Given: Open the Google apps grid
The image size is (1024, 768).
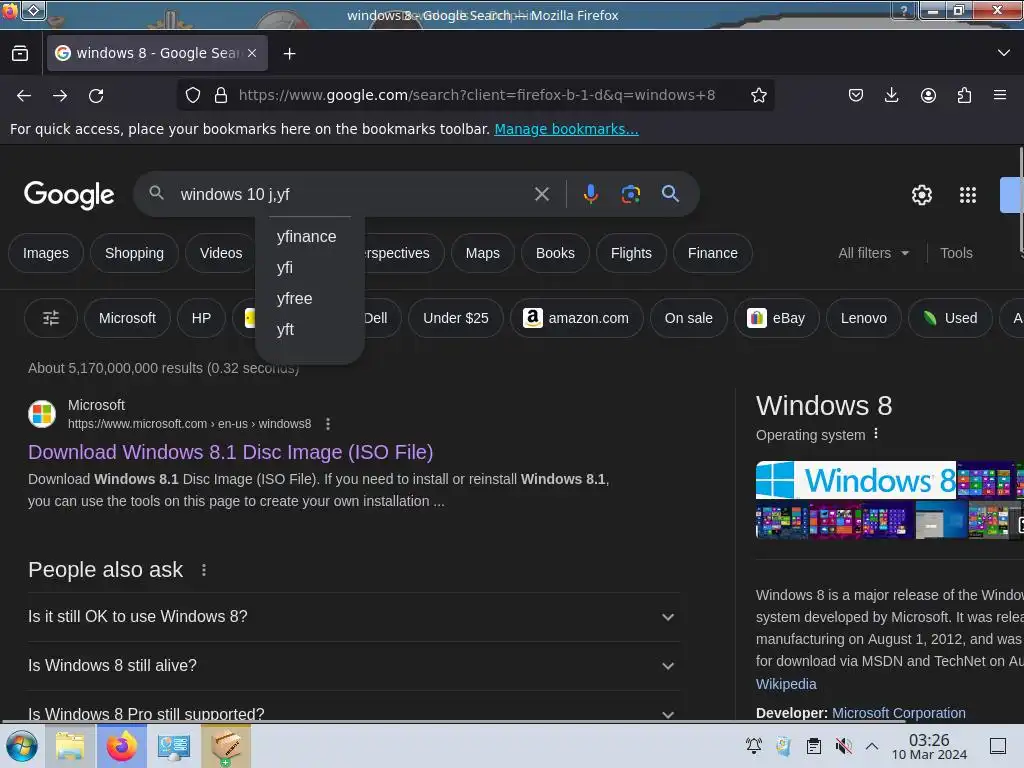Looking at the screenshot, I should point(968,195).
